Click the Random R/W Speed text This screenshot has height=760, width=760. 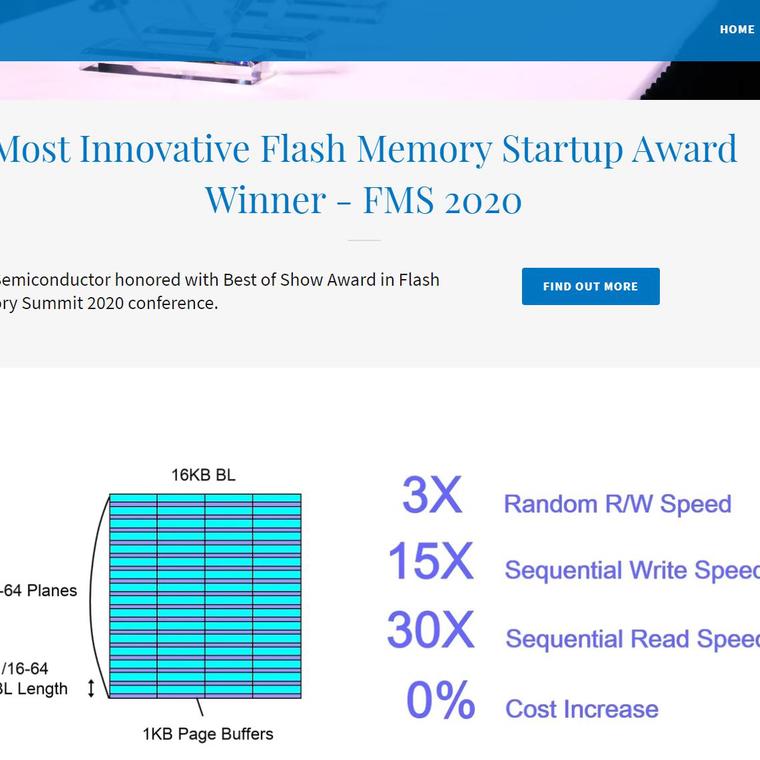click(x=618, y=504)
